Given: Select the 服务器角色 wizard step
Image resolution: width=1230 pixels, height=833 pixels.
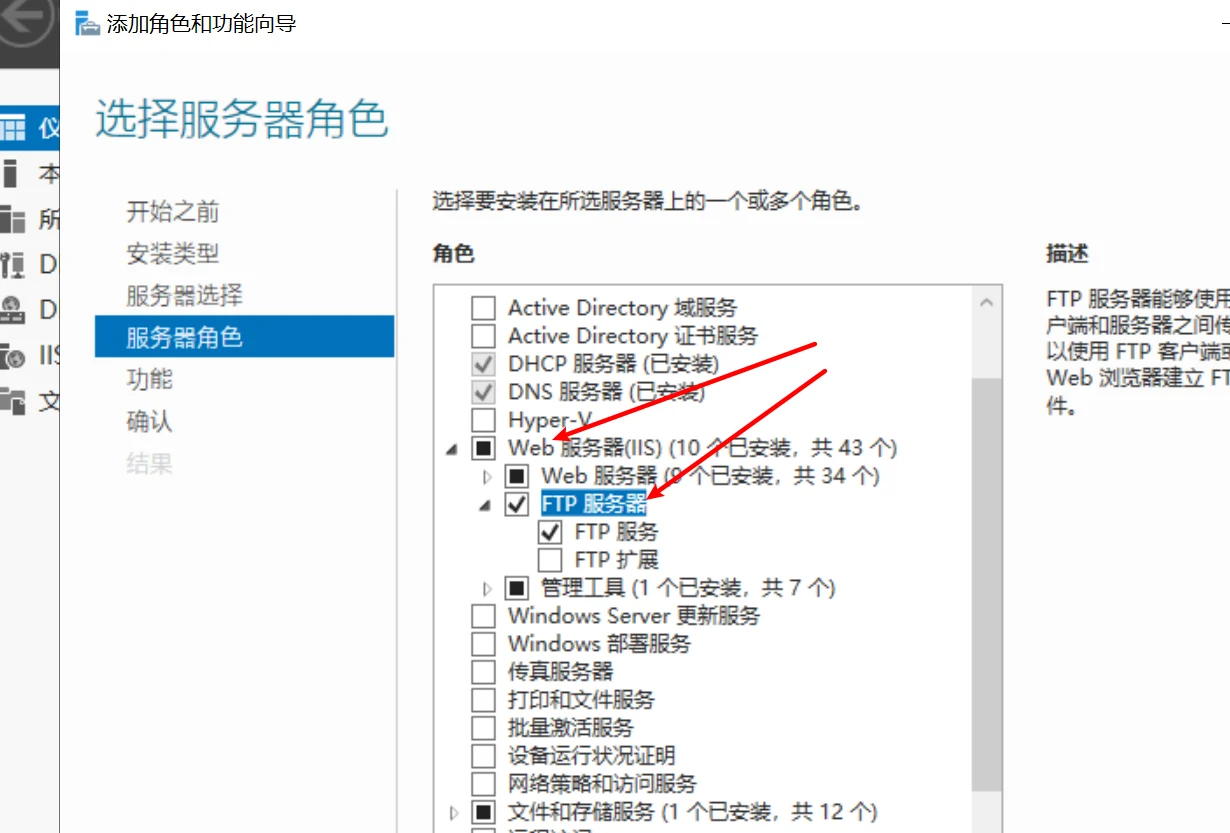Looking at the screenshot, I should [245, 337].
